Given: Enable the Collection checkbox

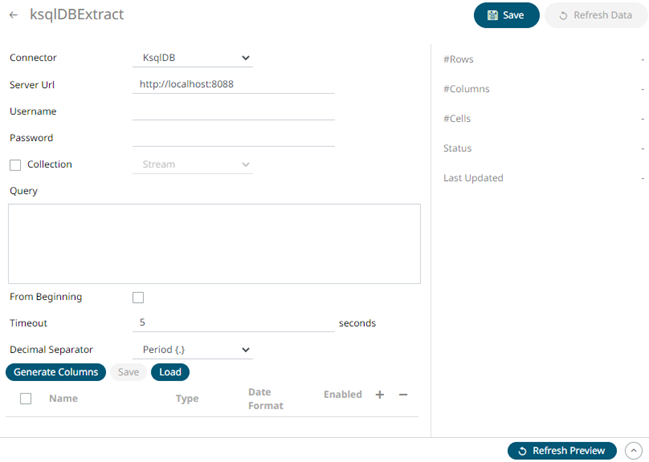Looking at the screenshot, I should pos(15,165).
